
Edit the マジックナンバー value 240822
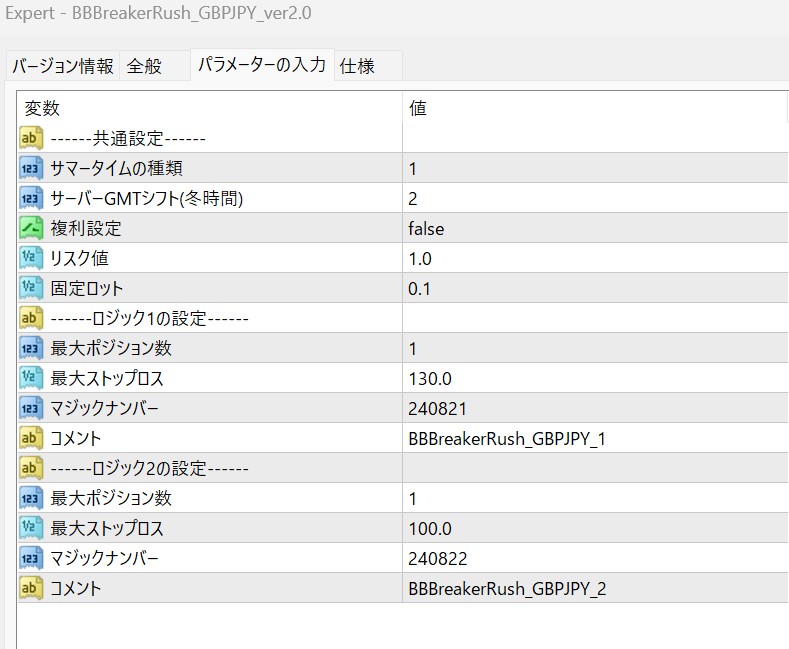click(x=595, y=558)
